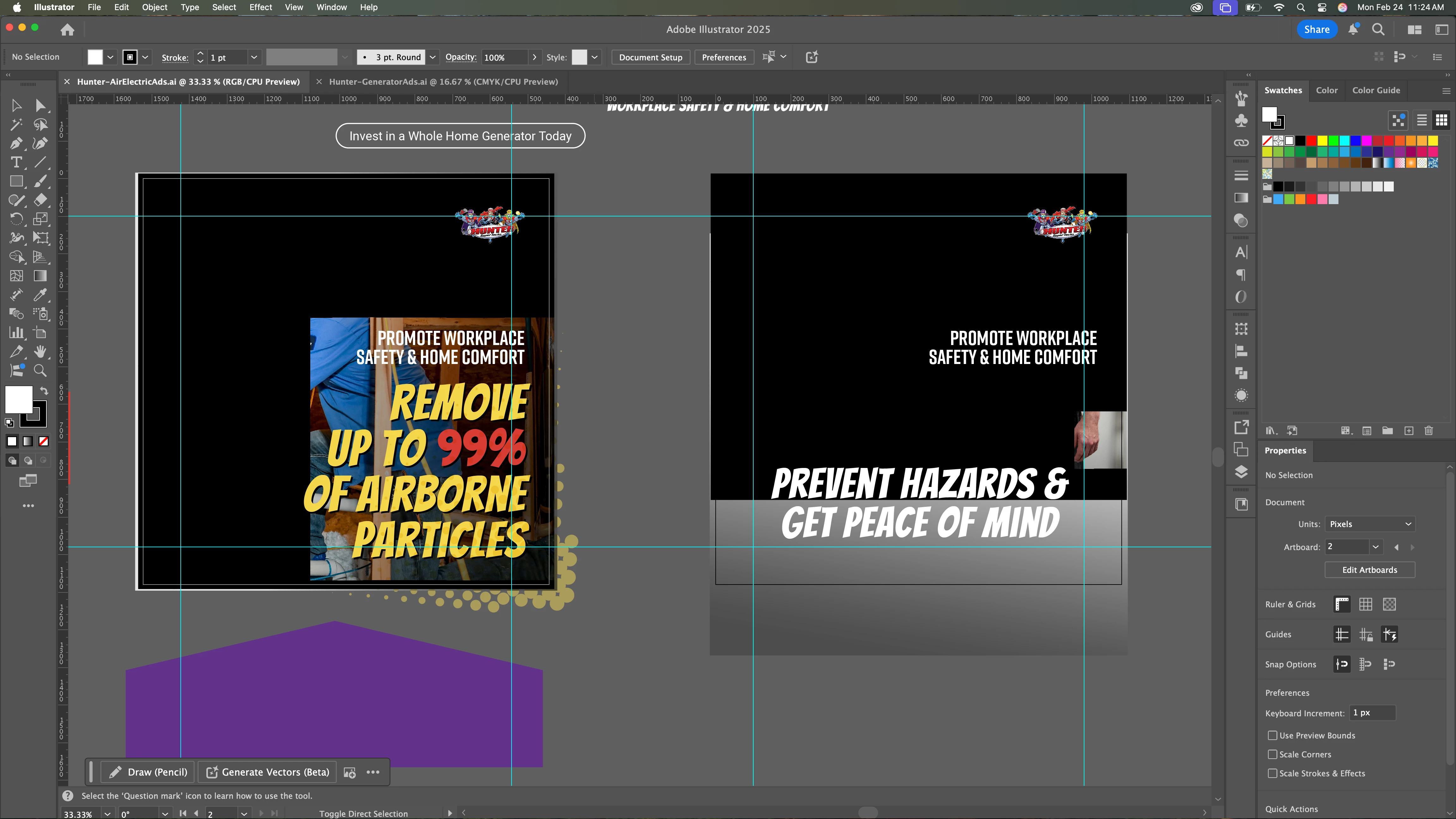
Task: Select the Direct Selection tool
Action: click(40, 106)
